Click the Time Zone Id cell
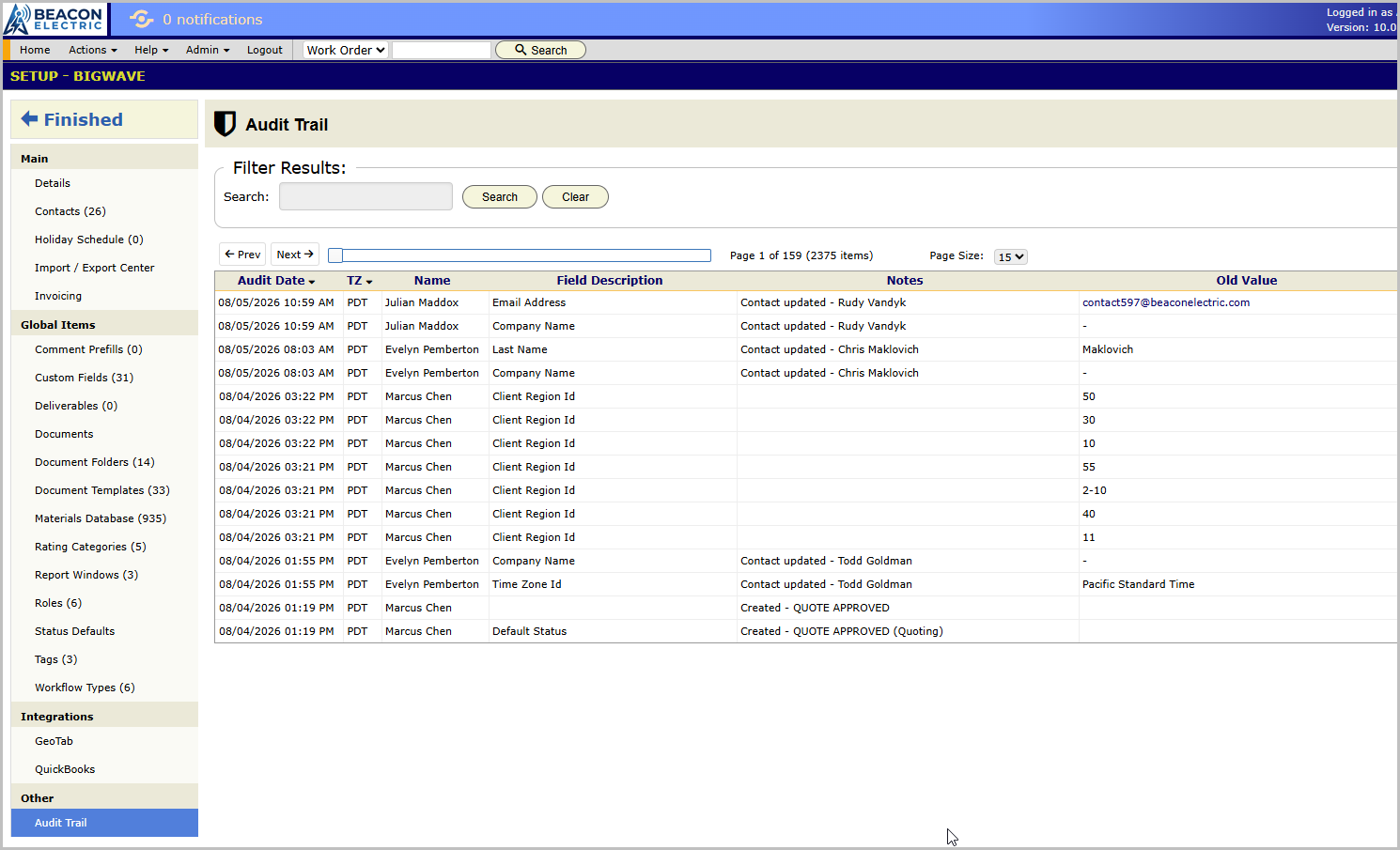Viewport: 1400px width, 850px height. click(527, 584)
